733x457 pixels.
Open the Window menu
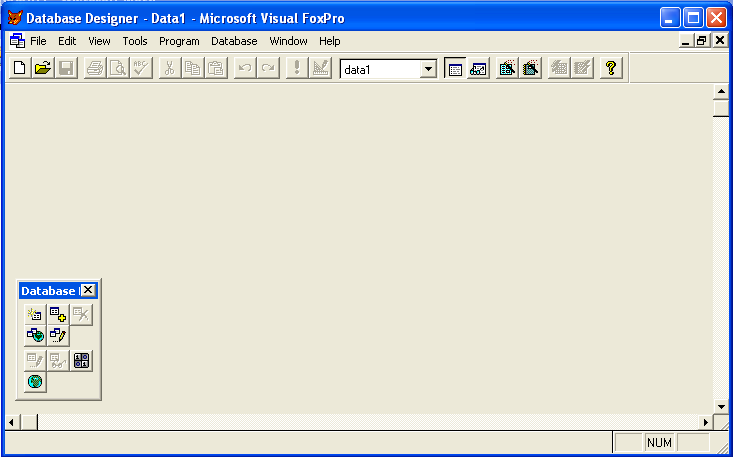click(288, 41)
